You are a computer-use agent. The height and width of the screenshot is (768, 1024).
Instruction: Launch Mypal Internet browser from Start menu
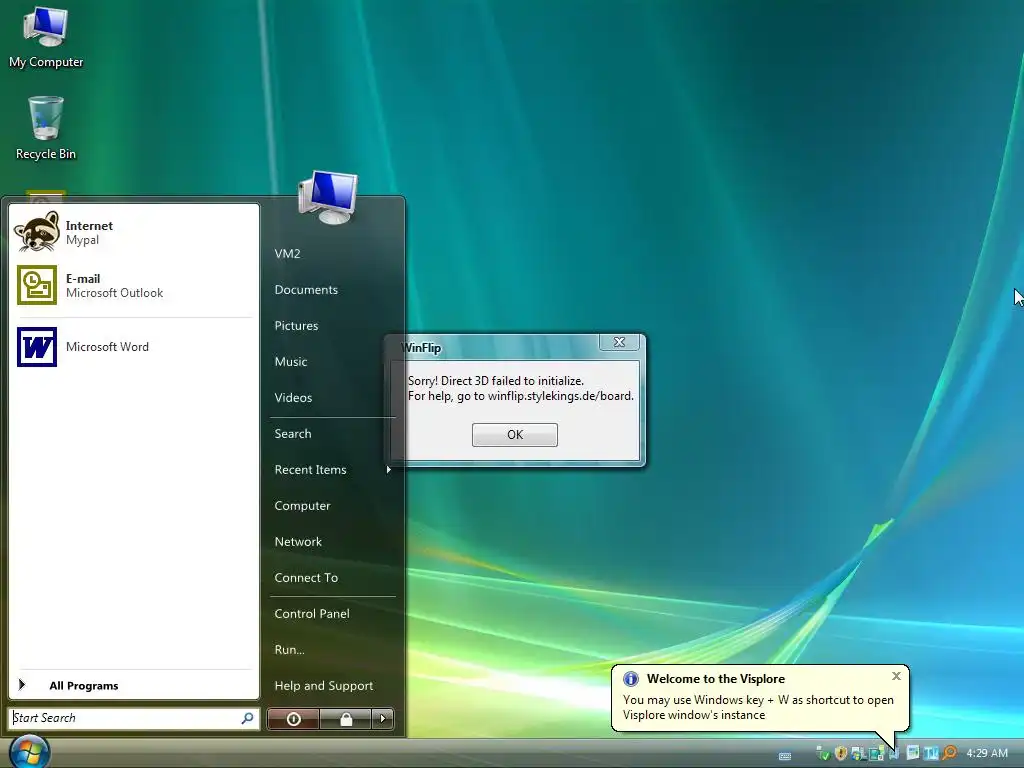133,232
